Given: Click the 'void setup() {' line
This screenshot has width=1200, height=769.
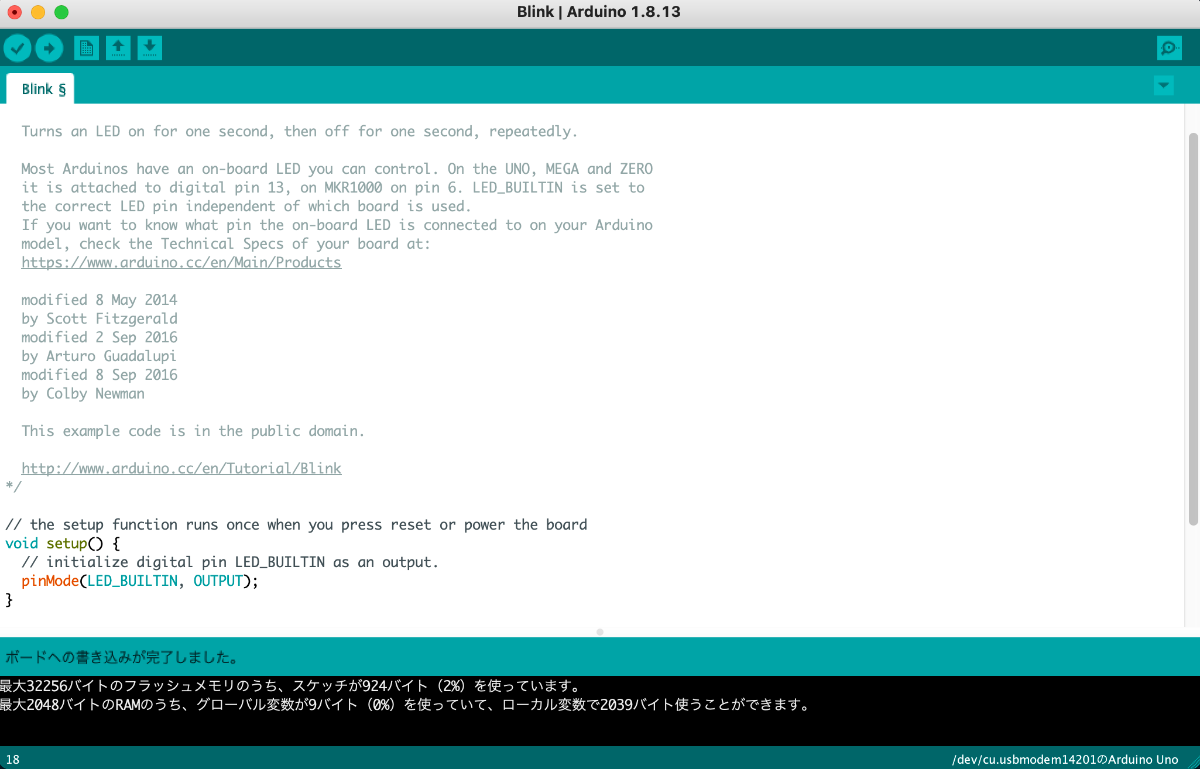Looking at the screenshot, I should [x=62, y=543].
